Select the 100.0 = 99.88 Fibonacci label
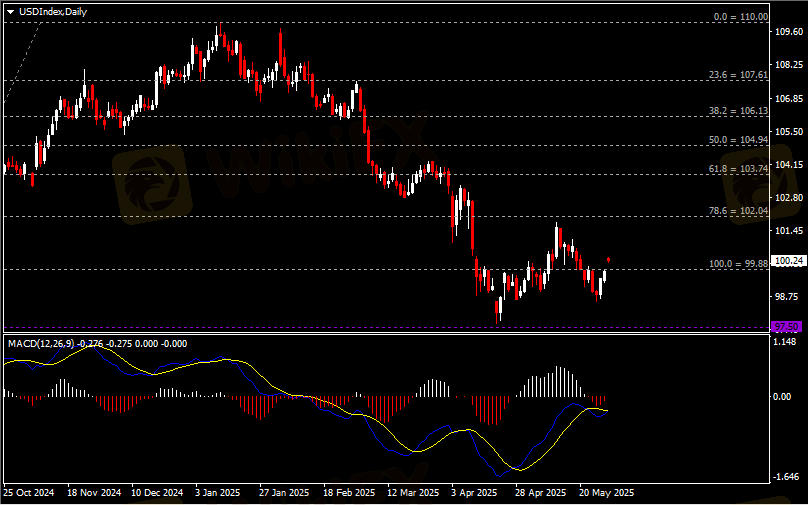This screenshot has height=505, width=808. (738, 263)
